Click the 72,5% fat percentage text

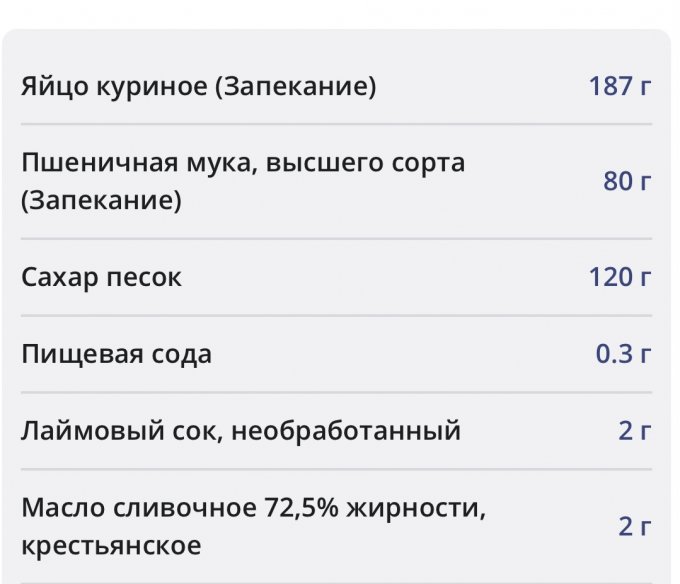(x=300, y=508)
